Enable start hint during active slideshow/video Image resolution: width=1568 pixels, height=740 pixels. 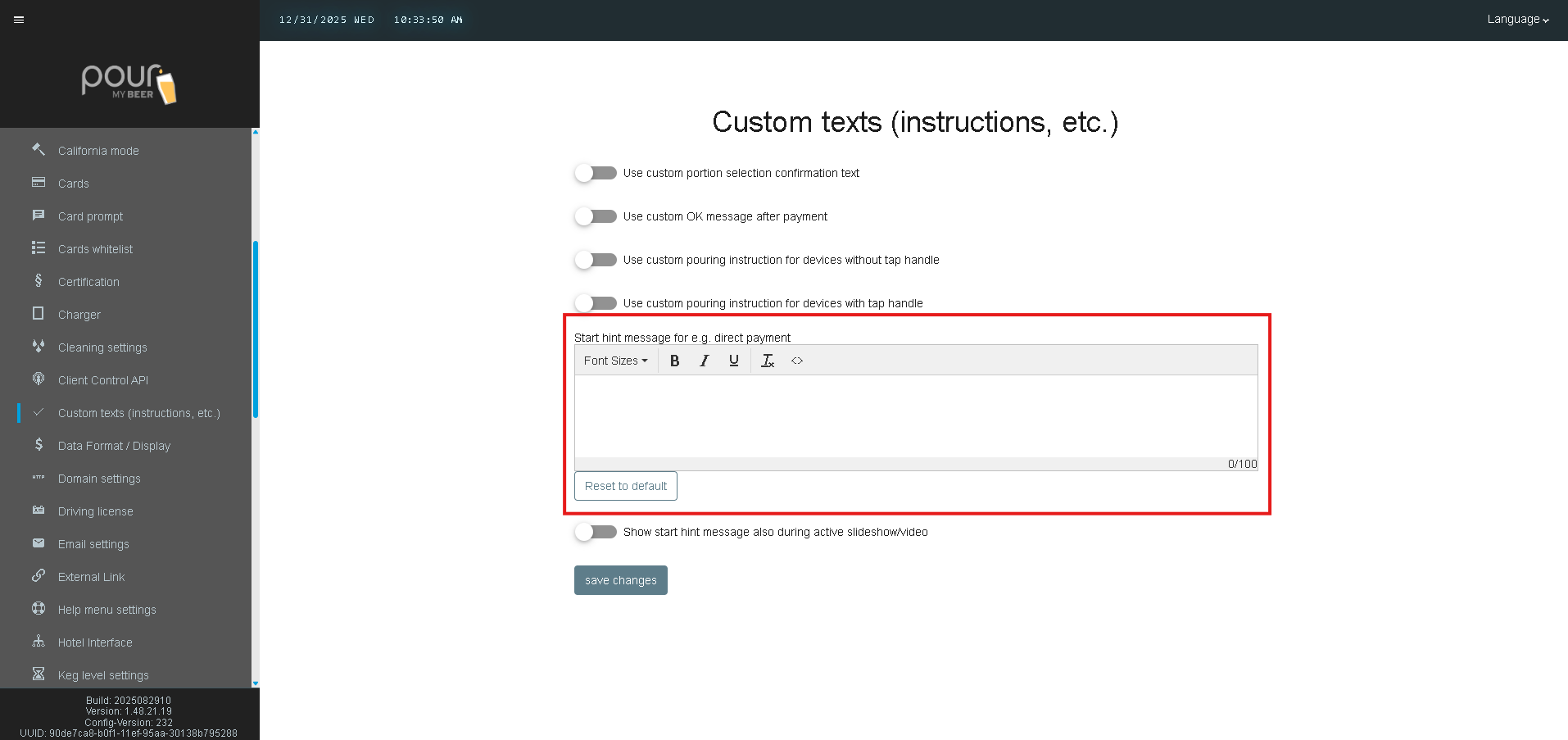[596, 532]
